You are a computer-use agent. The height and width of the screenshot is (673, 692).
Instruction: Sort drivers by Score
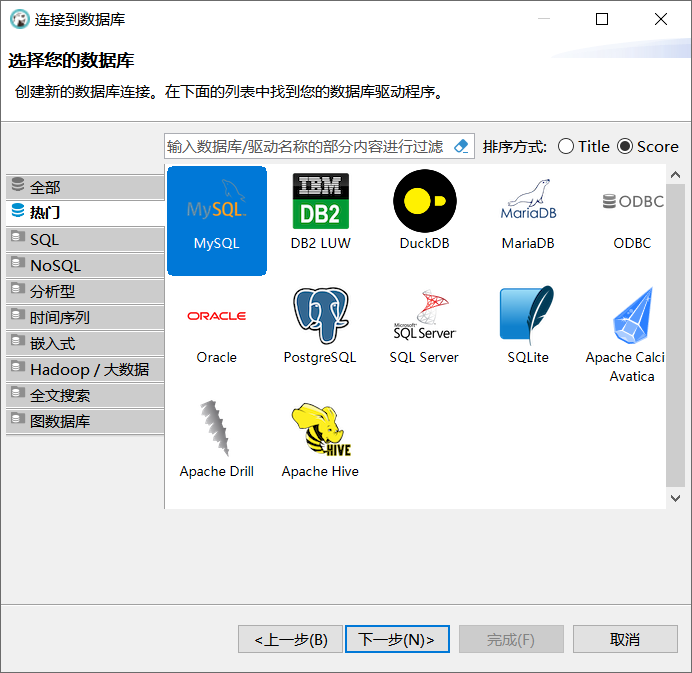coord(648,147)
